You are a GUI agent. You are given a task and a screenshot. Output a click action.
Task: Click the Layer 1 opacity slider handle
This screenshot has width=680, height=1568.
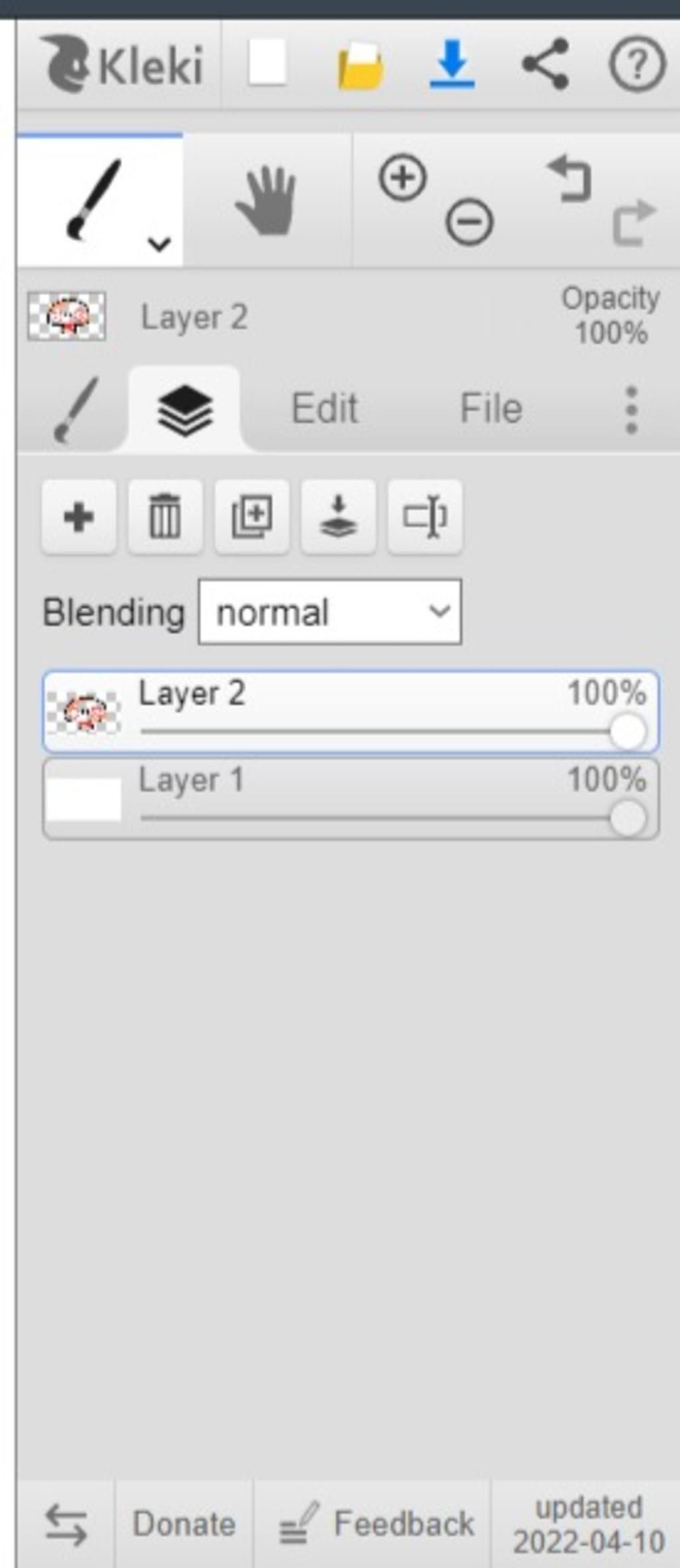pyautogui.click(x=628, y=818)
